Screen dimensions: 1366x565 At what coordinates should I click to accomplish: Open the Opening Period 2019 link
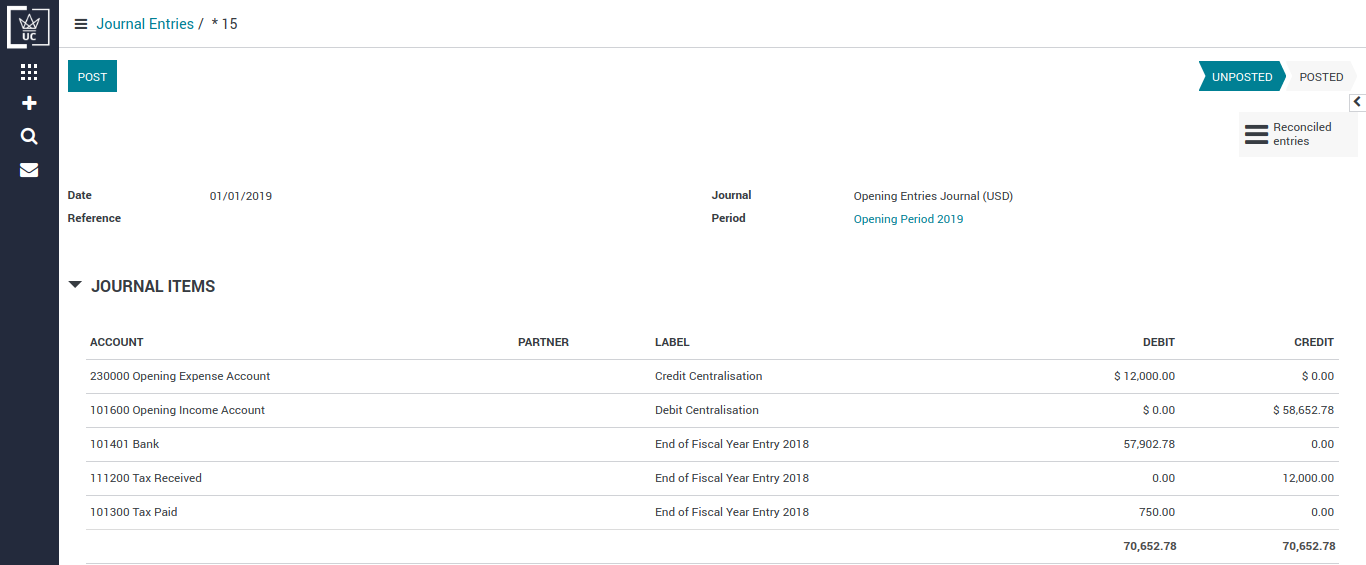pos(908,219)
